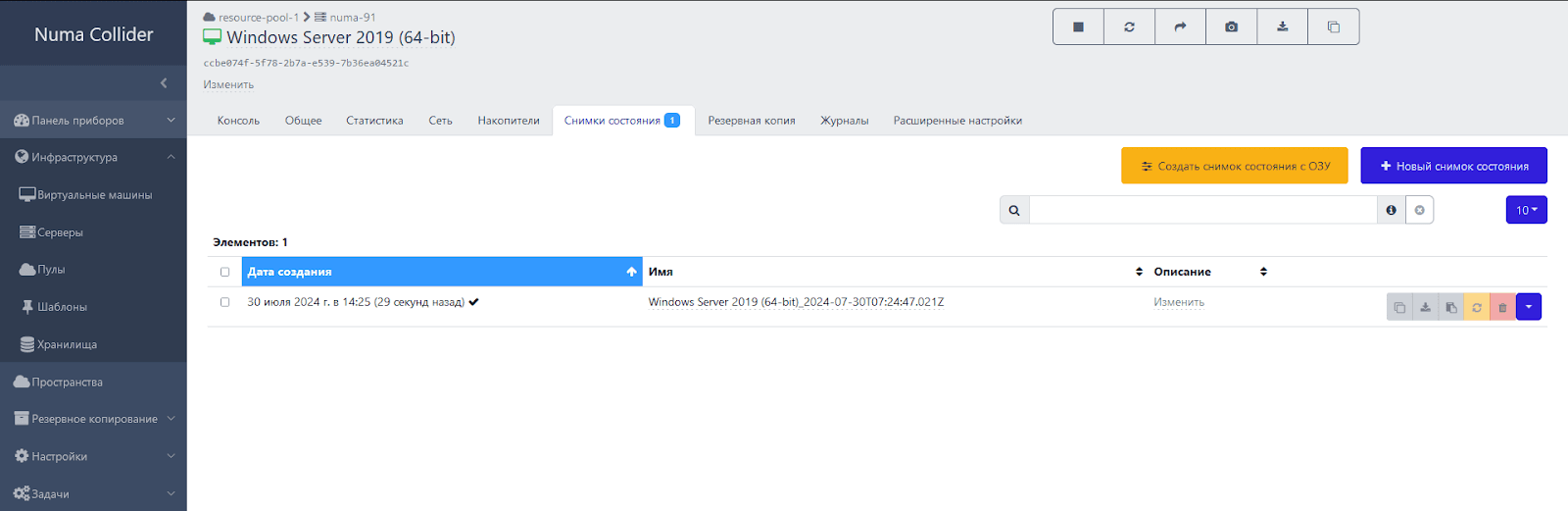Image resolution: width=1568 pixels, height=511 pixels.
Task: Switch to the Накопители tab
Action: point(509,121)
